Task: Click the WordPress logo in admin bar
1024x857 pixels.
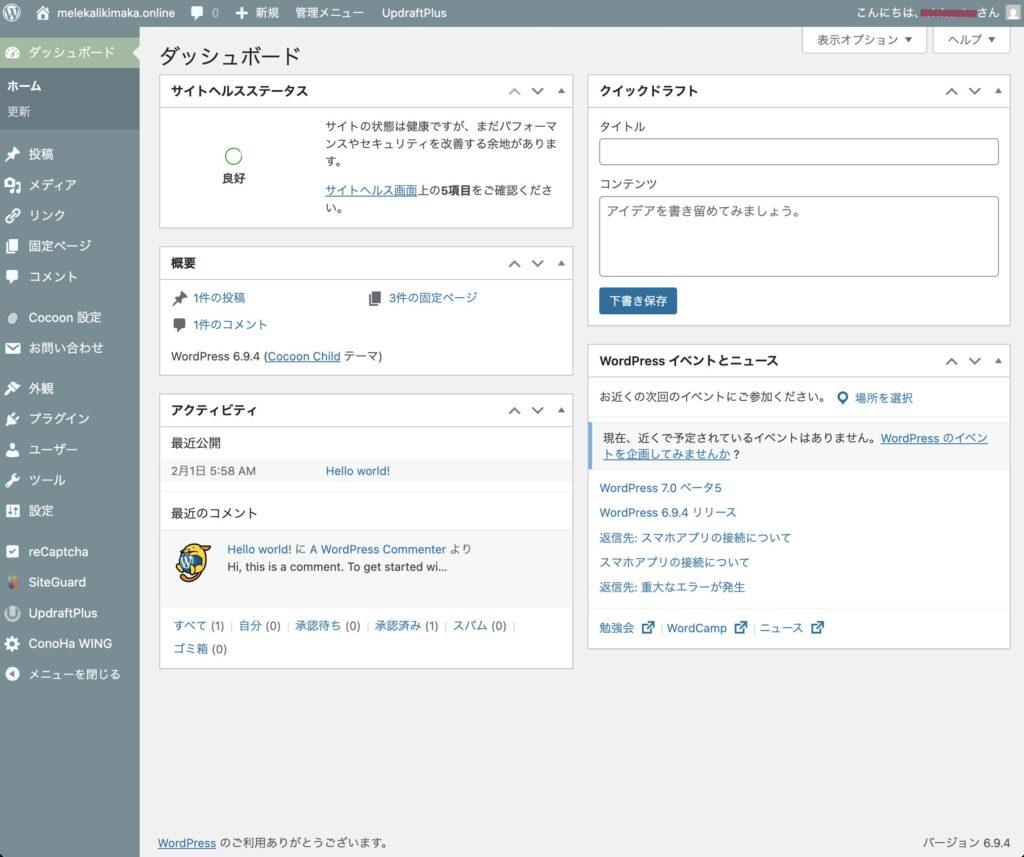Action: (12, 13)
